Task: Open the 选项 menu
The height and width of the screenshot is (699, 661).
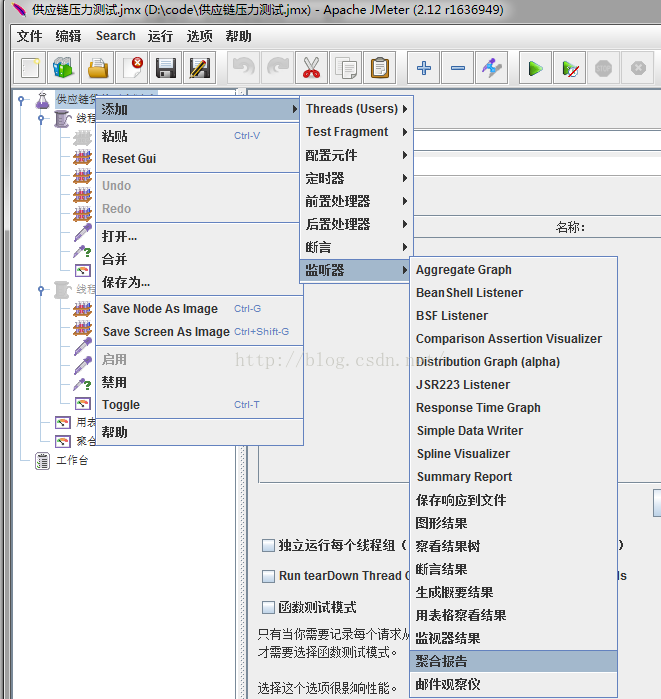Action: 199,36
